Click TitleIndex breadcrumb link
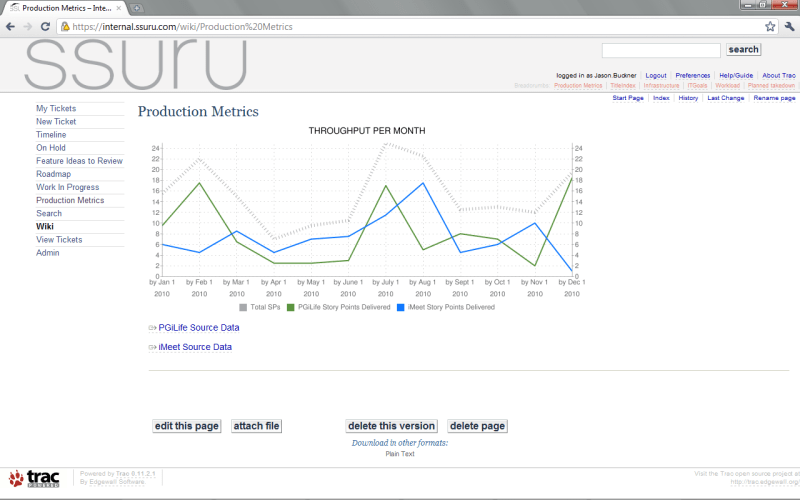The width and height of the screenshot is (800, 500). point(622,86)
